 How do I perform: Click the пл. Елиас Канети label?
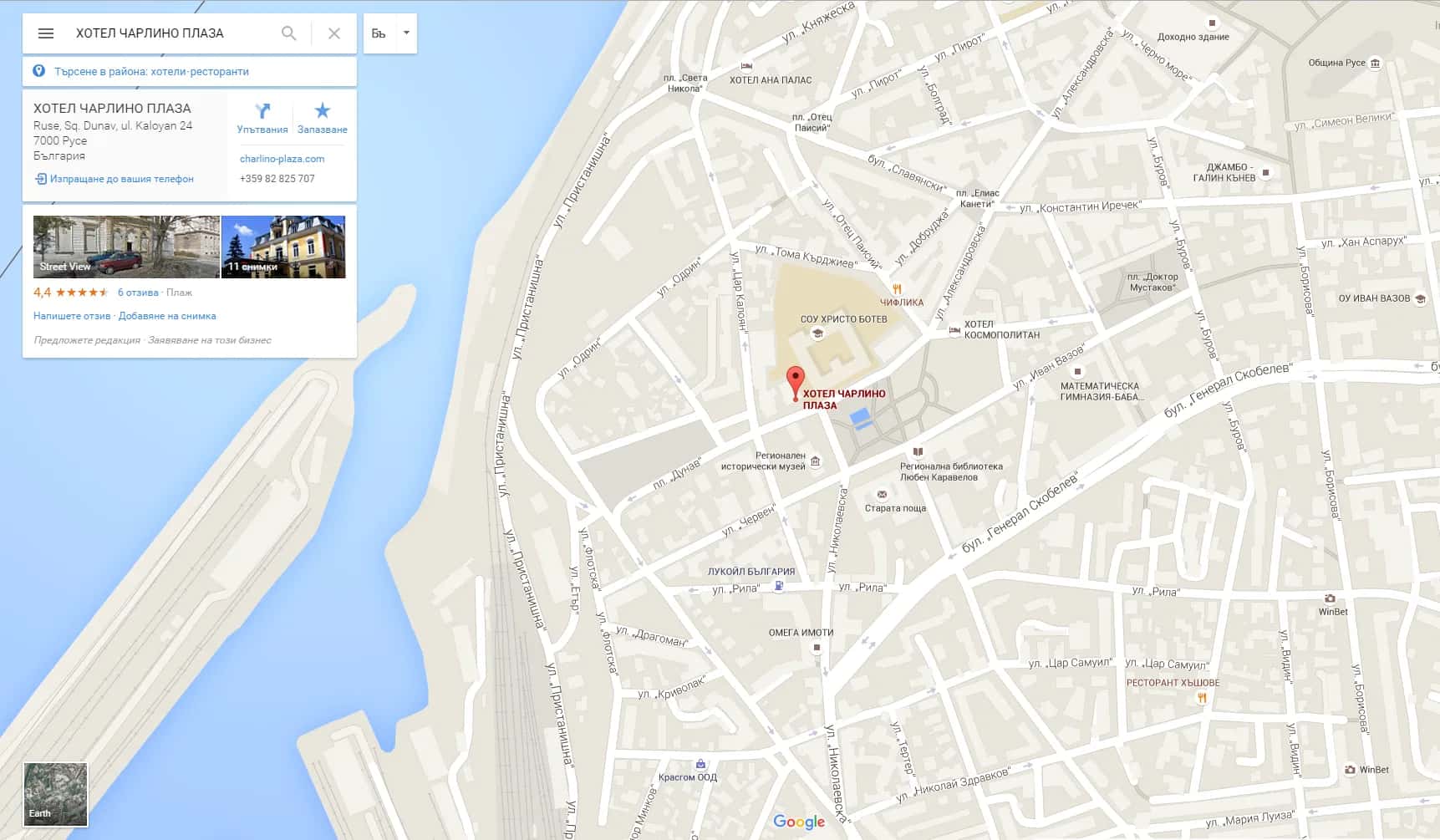(978, 198)
